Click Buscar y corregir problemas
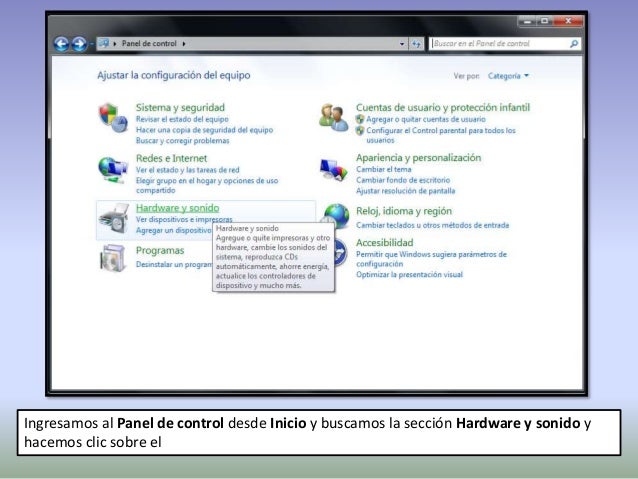This screenshot has width=638, height=479. [x=183, y=140]
